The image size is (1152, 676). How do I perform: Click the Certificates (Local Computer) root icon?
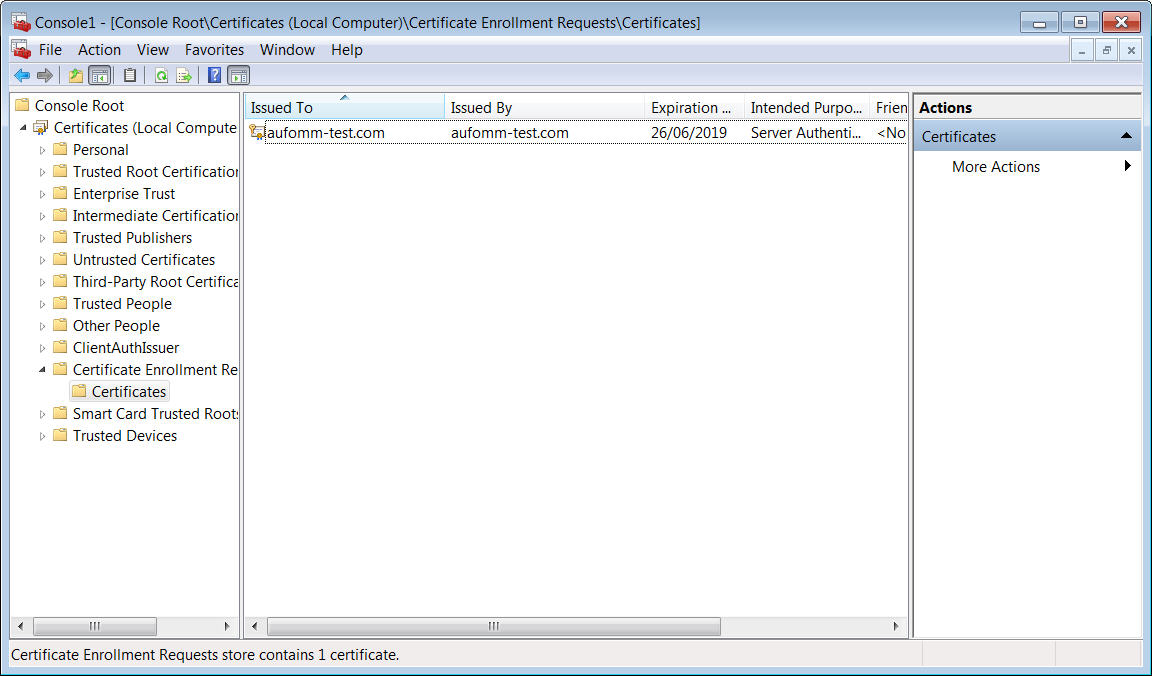coord(41,128)
